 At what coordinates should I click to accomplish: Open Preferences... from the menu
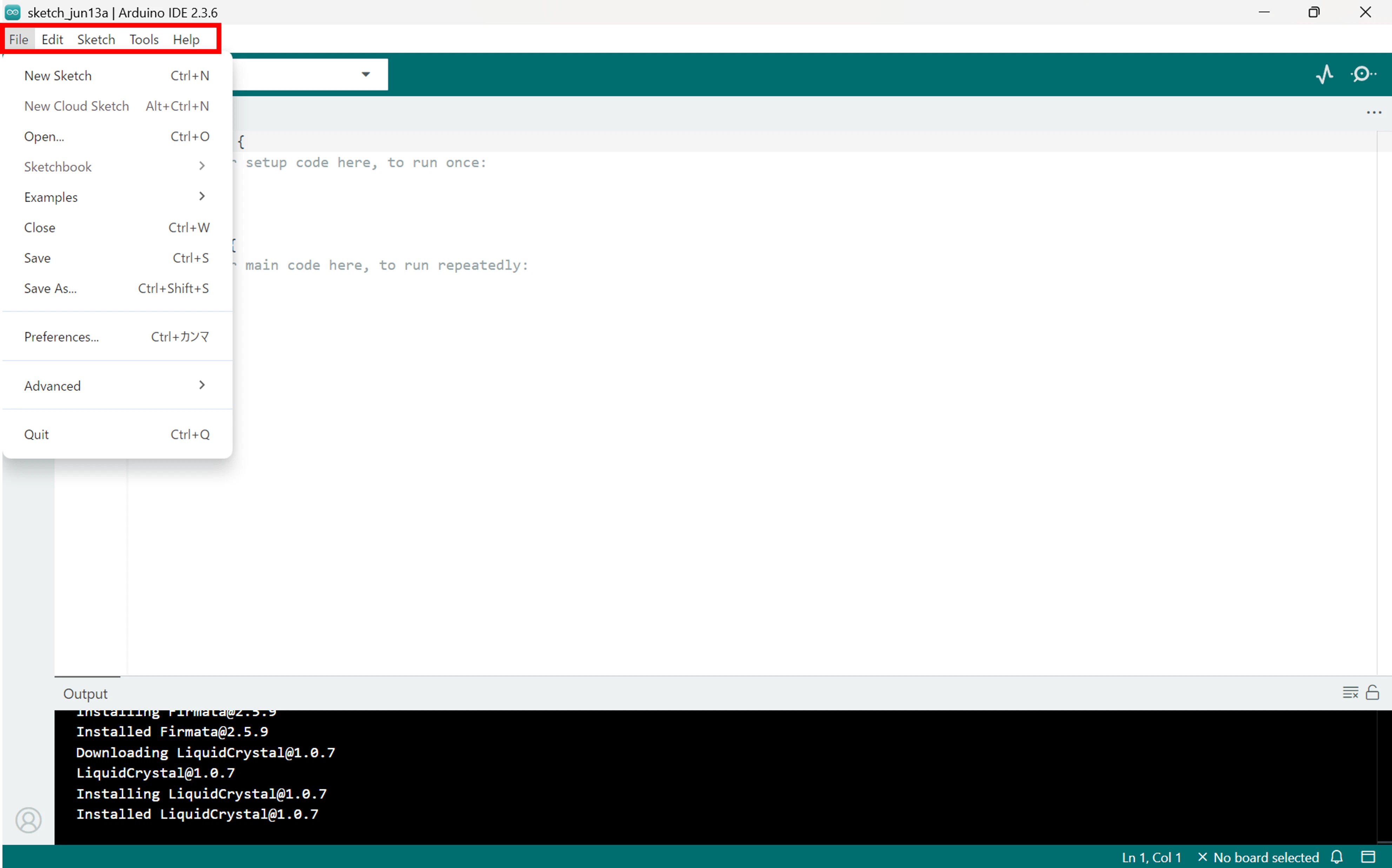pos(117,336)
